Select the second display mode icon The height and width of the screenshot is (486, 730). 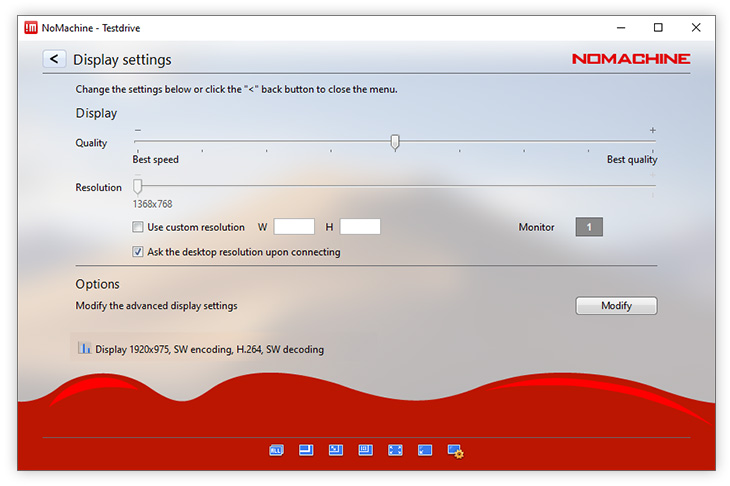point(306,451)
